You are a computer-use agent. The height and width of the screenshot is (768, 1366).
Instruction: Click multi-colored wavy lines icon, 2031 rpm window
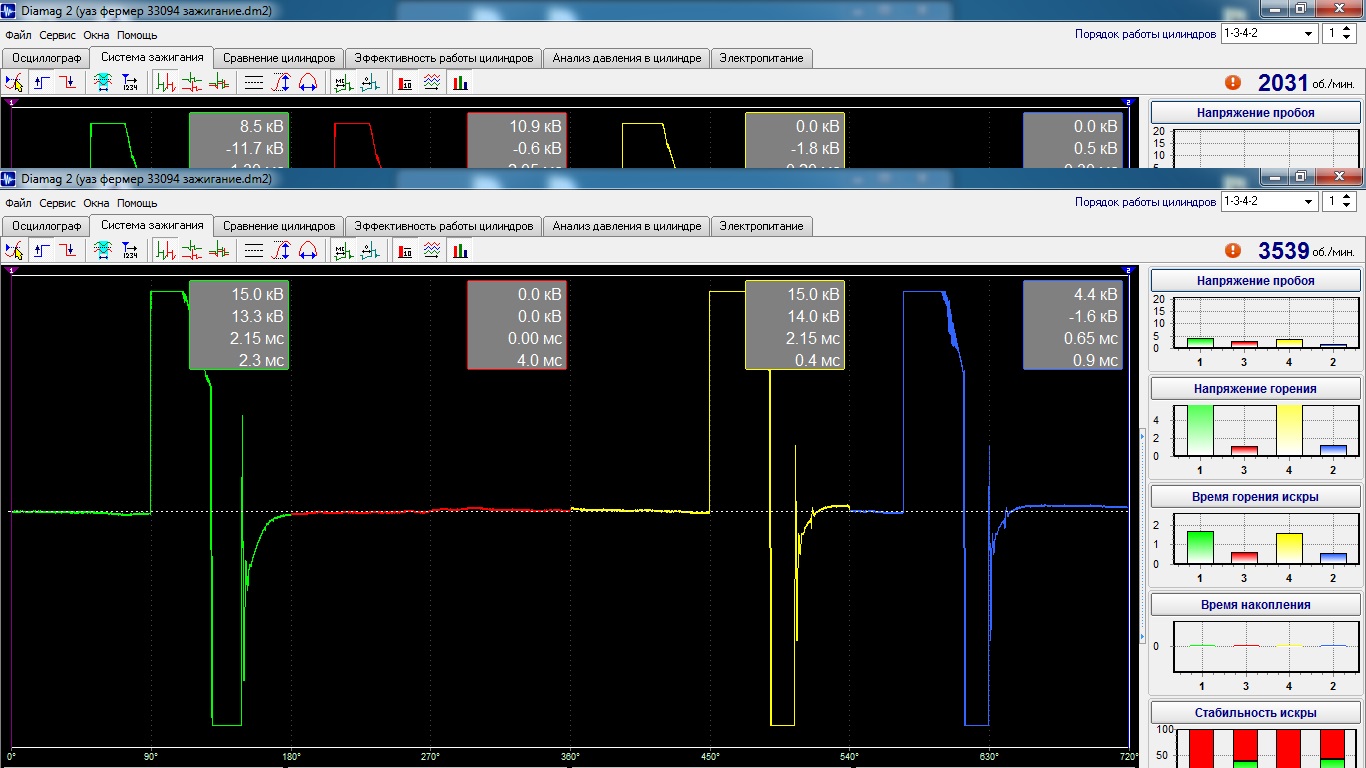click(432, 82)
